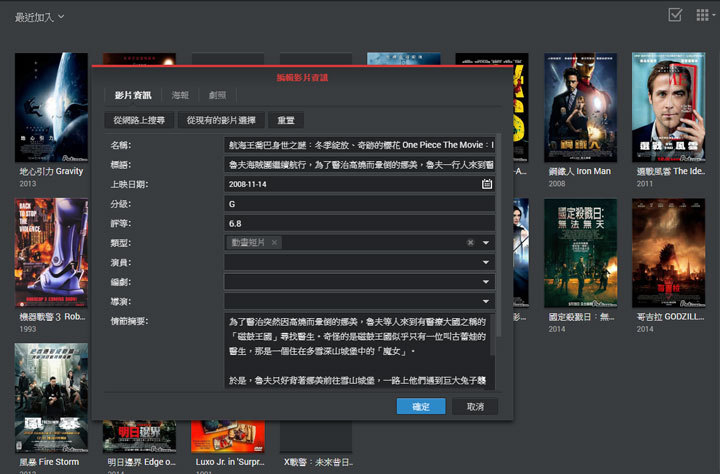Click the 從網路上搜尋 button

[x=139, y=120]
